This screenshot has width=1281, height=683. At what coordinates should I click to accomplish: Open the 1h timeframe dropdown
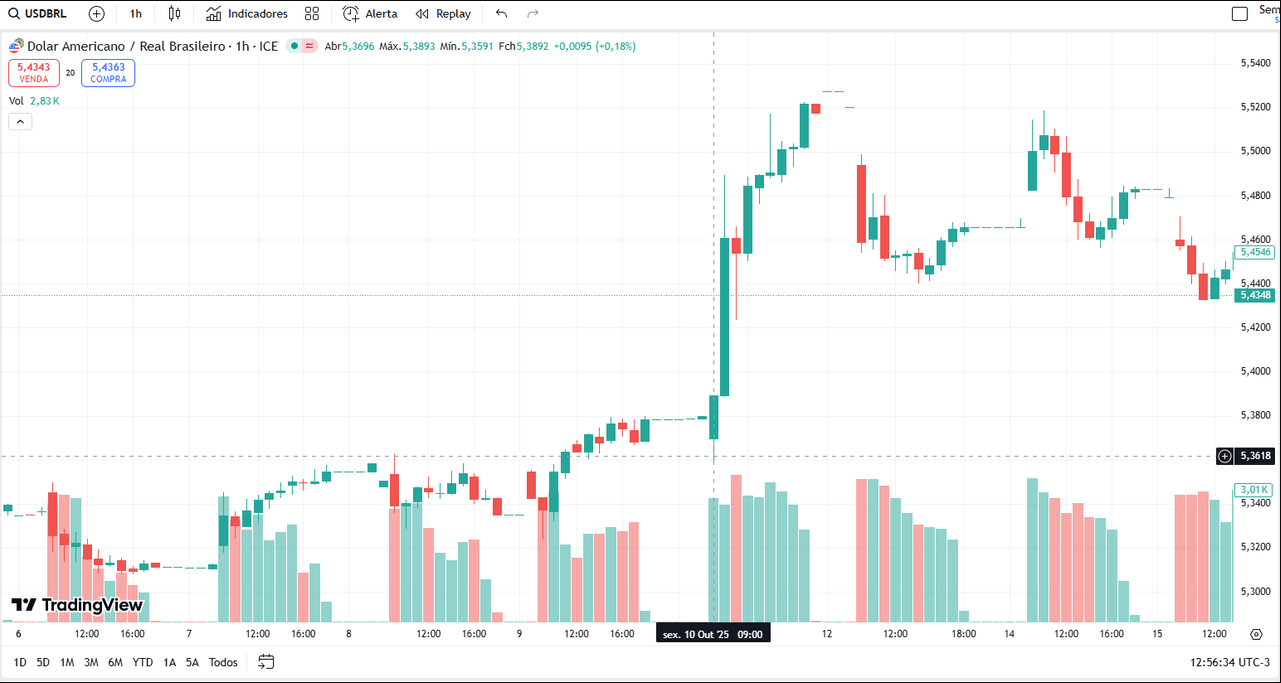pos(136,13)
